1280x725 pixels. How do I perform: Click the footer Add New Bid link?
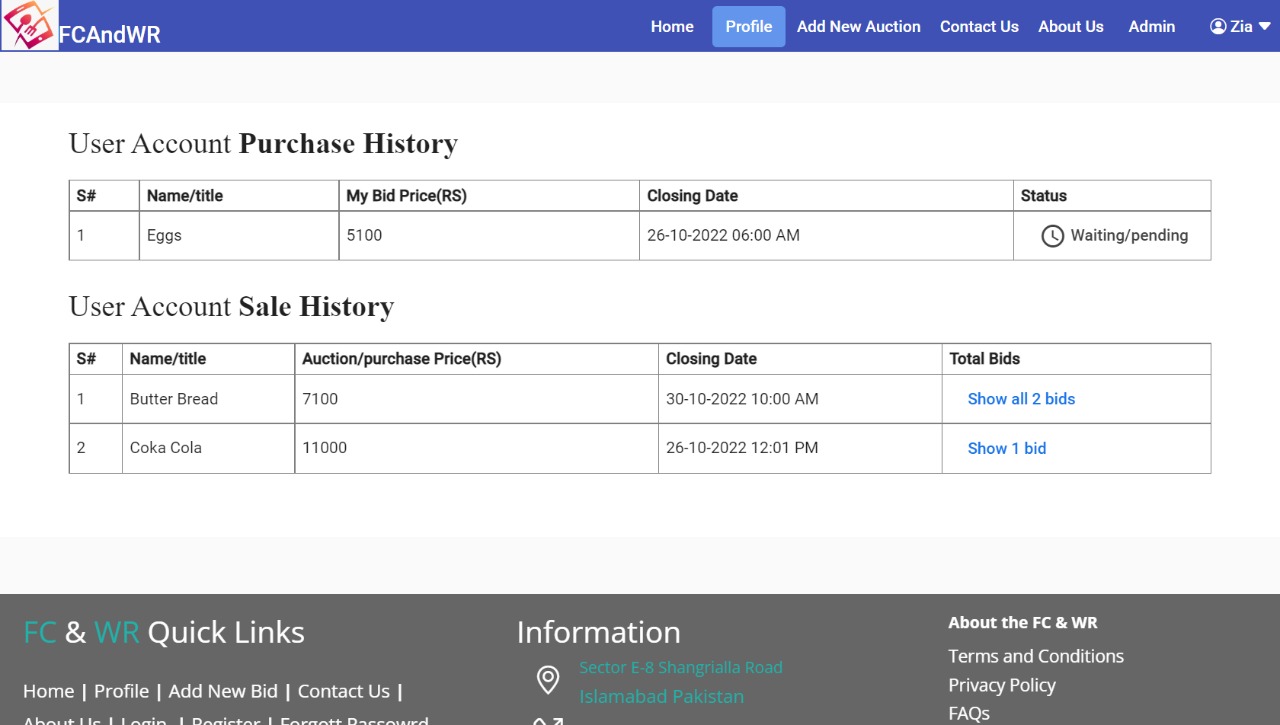pos(223,691)
